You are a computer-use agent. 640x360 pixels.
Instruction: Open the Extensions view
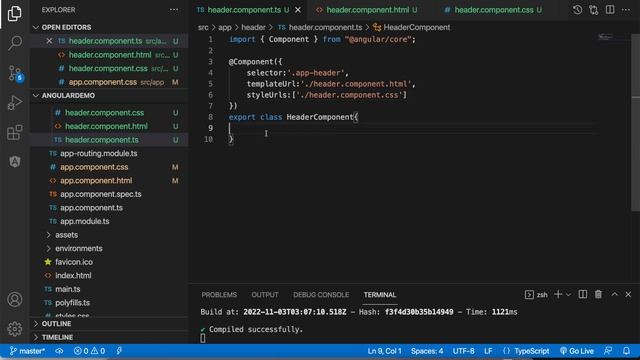[x=15, y=132]
